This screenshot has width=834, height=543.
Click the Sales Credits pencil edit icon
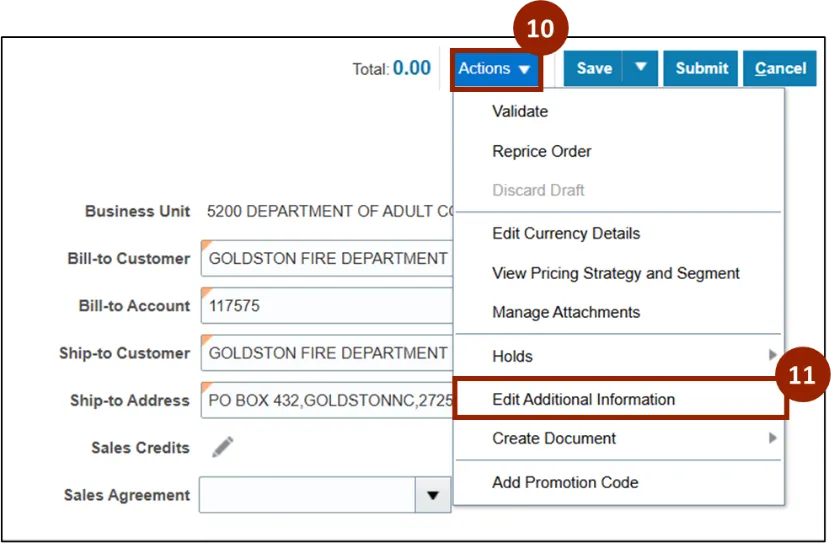tap(222, 447)
